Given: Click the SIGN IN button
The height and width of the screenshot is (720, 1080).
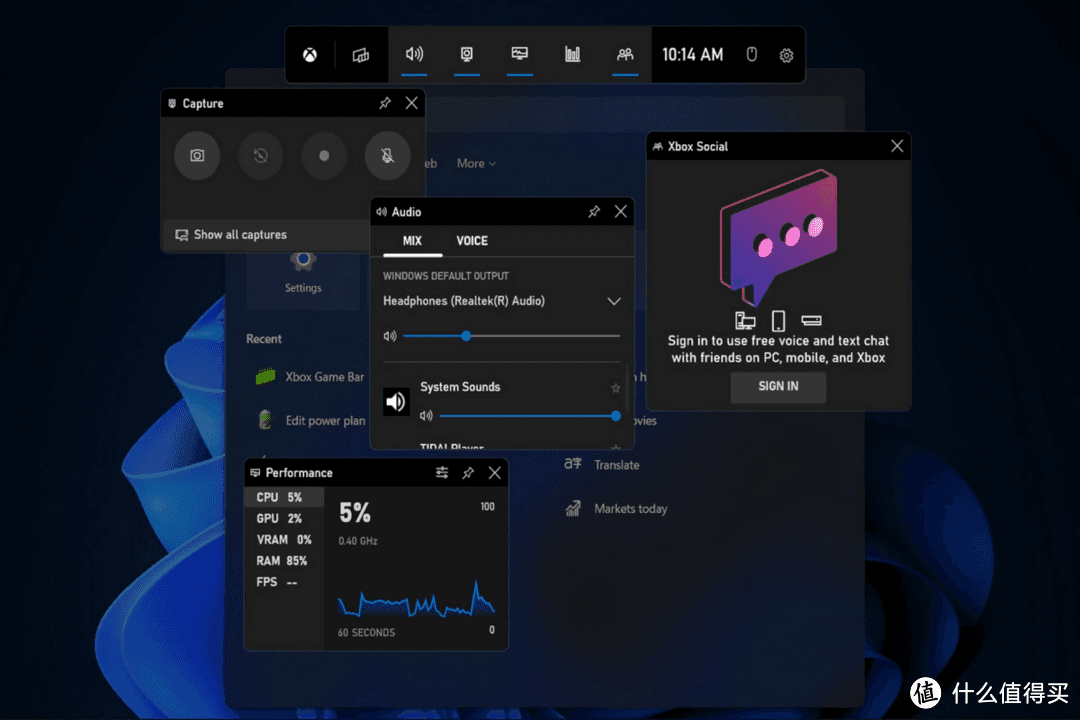Looking at the screenshot, I should [x=778, y=387].
